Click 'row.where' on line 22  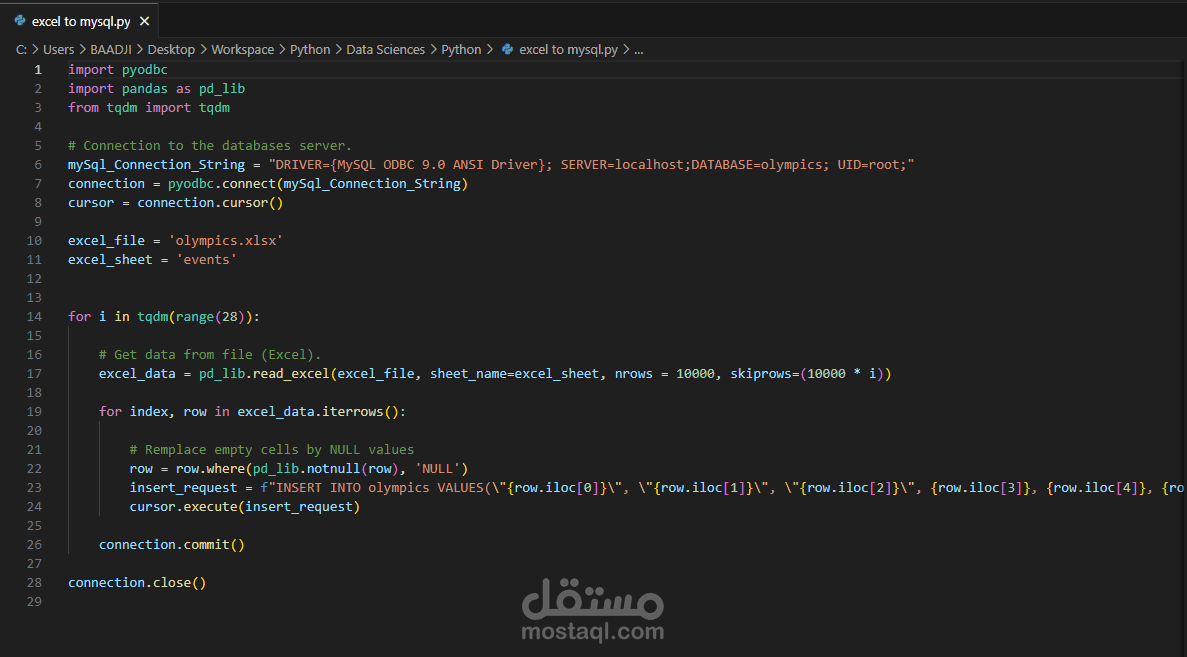point(210,469)
